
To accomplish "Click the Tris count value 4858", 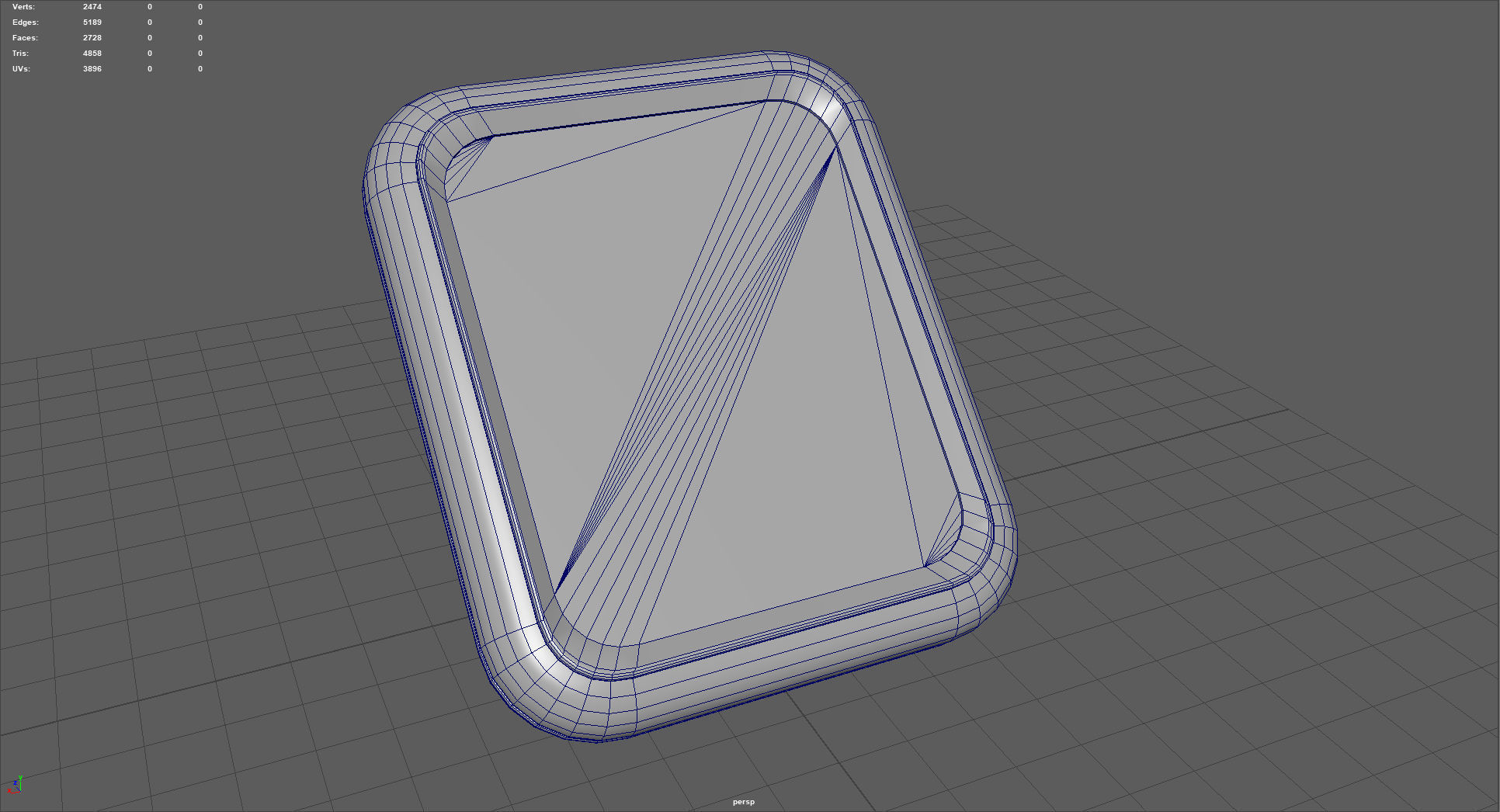I will click(92, 53).
